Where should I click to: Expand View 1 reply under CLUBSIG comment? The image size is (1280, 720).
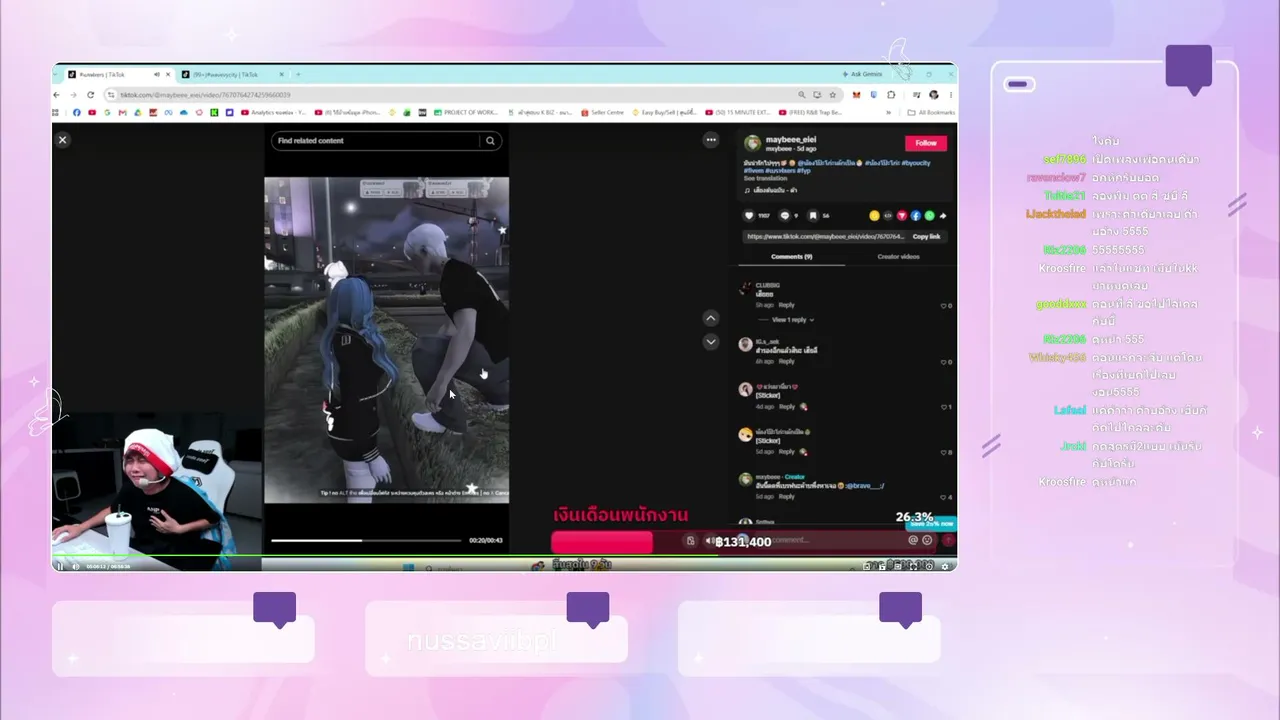click(x=793, y=320)
